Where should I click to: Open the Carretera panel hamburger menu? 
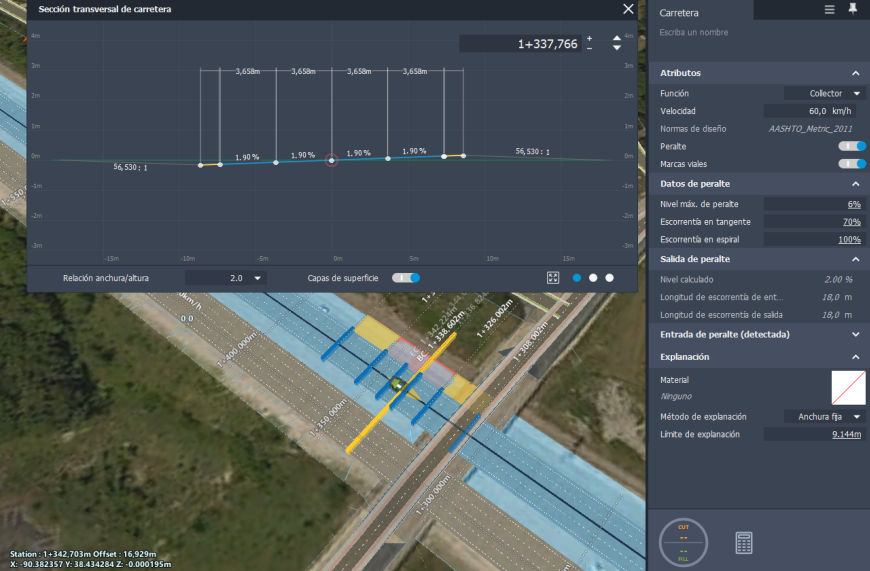coord(829,9)
